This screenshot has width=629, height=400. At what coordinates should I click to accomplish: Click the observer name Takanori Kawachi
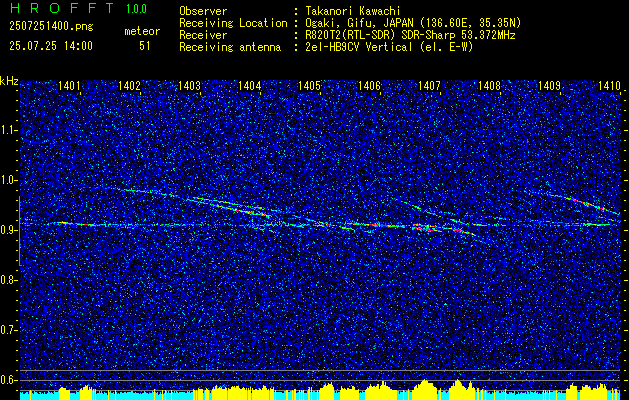(353, 11)
